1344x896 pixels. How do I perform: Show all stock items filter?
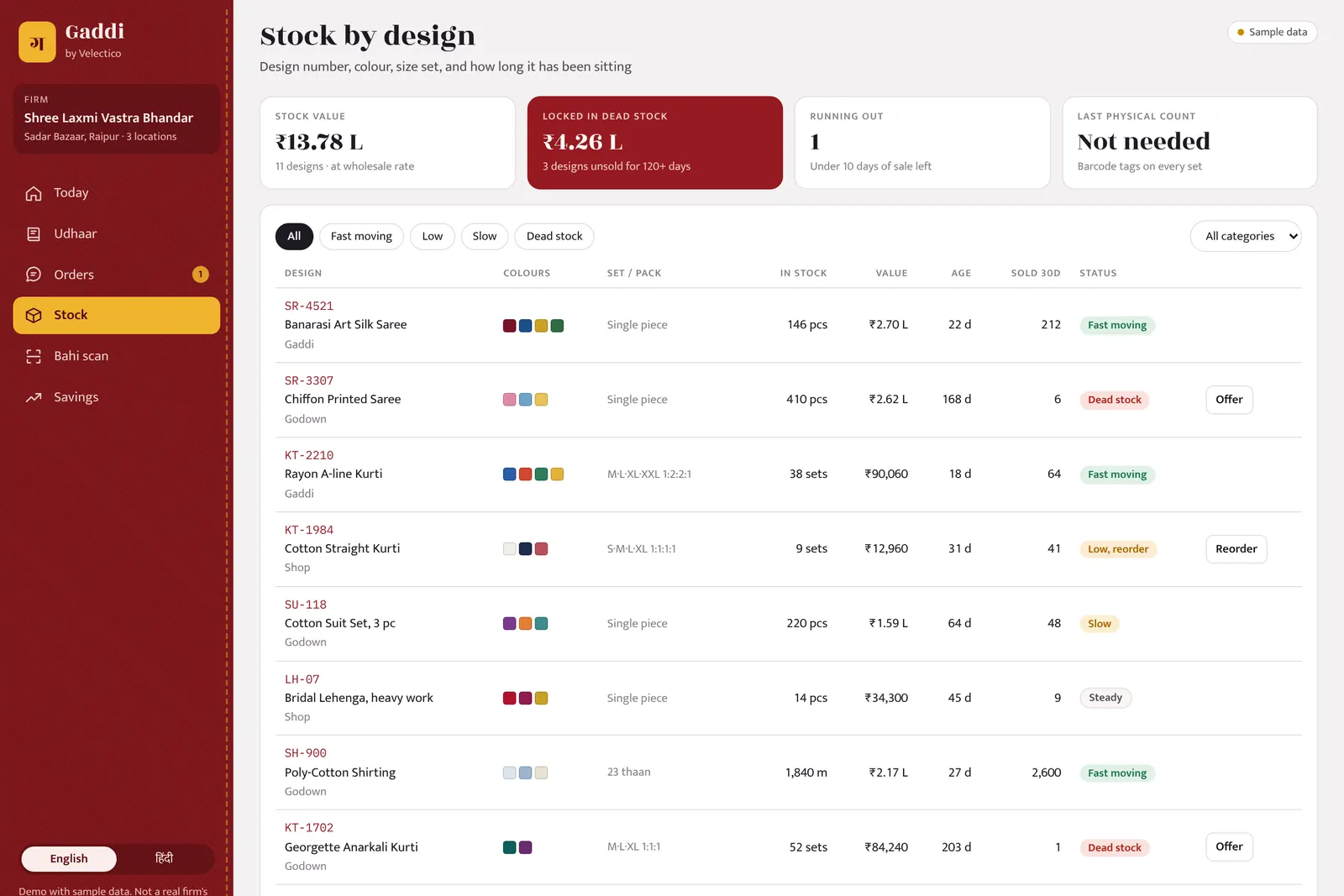point(294,236)
